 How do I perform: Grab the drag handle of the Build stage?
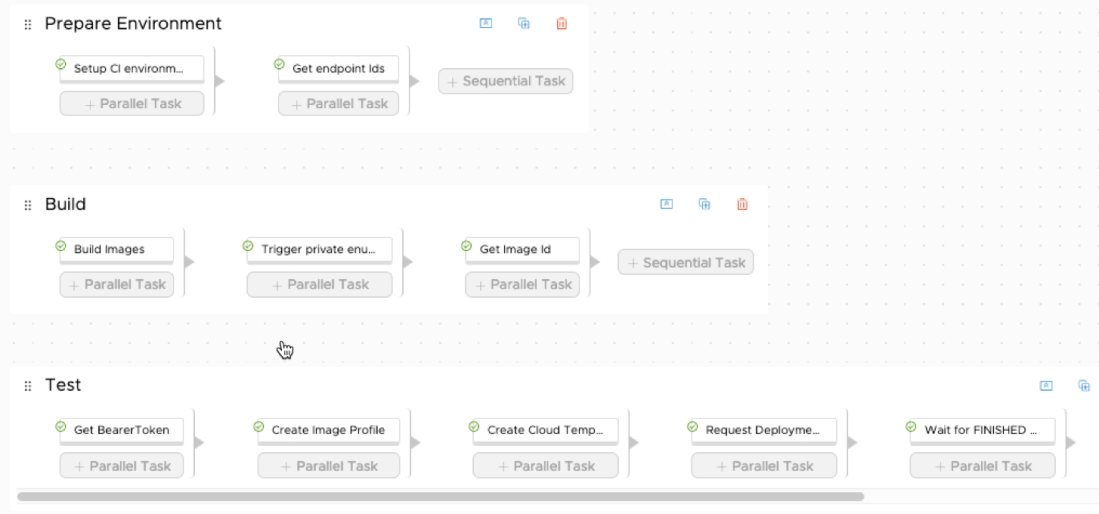[28, 205]
